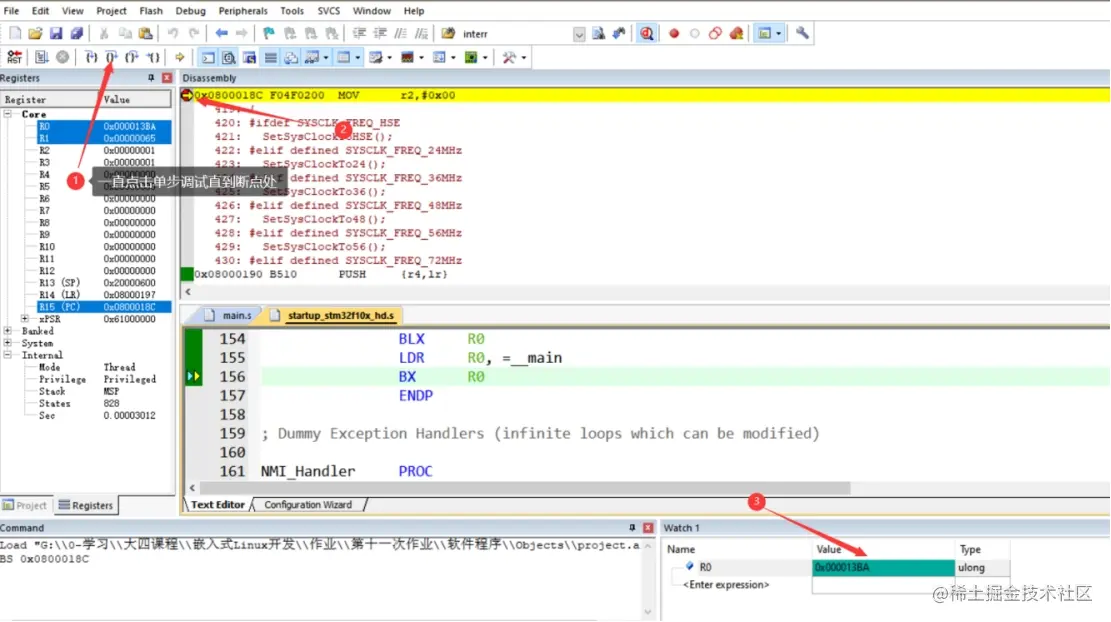
Task: Click the Open file icon
Action: point(35,33)
